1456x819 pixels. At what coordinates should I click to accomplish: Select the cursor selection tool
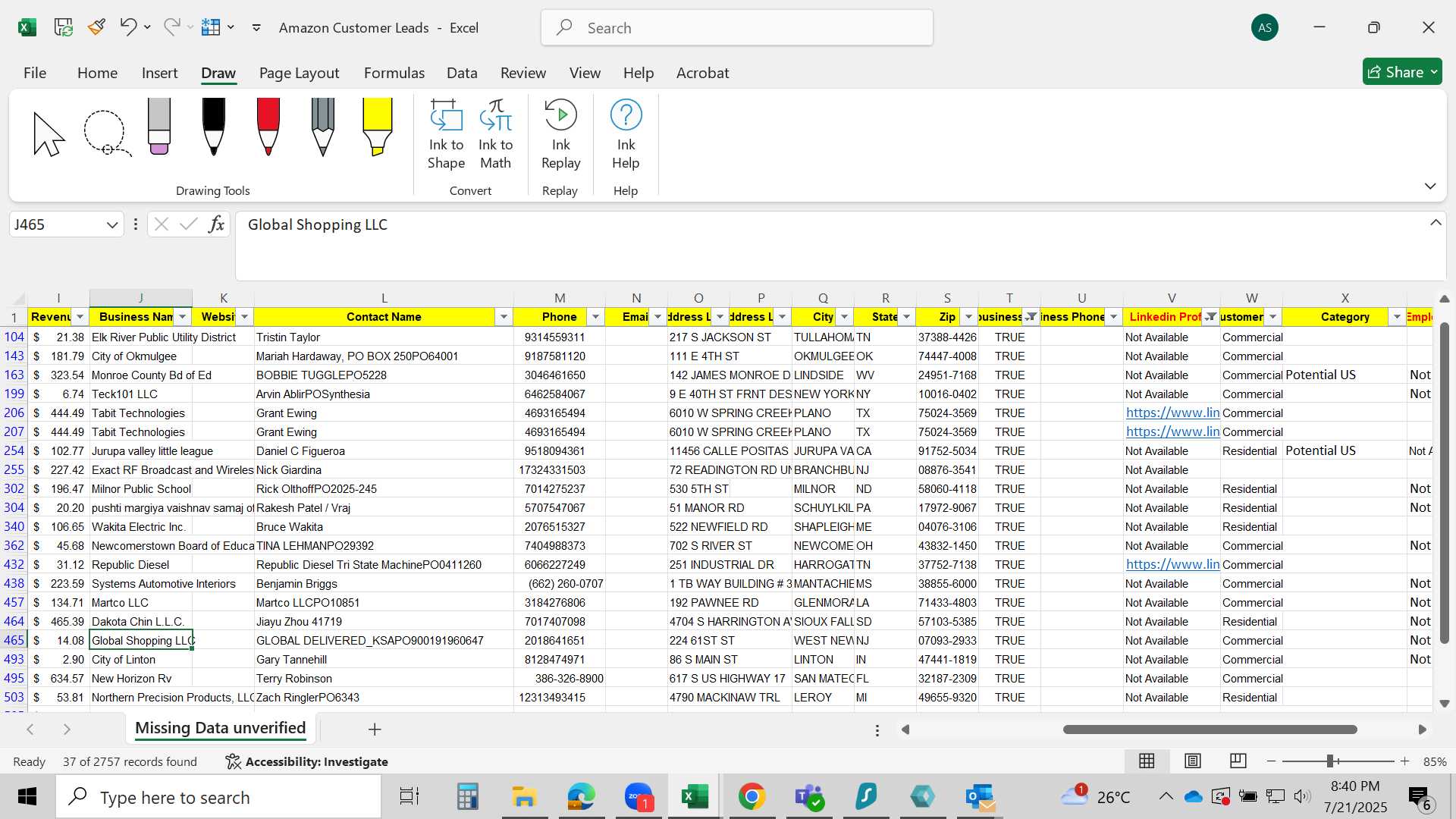tap(49, 133)
